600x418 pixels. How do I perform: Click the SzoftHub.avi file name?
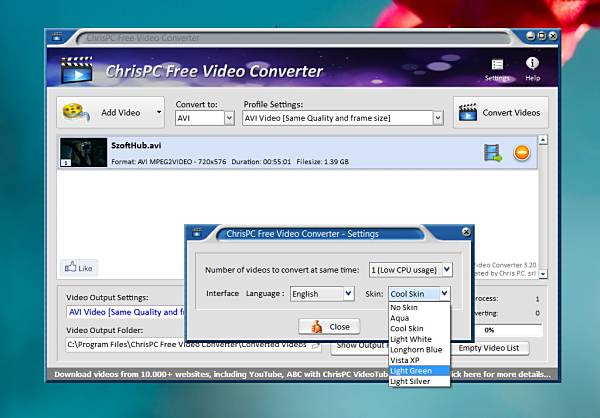point(136,145)
